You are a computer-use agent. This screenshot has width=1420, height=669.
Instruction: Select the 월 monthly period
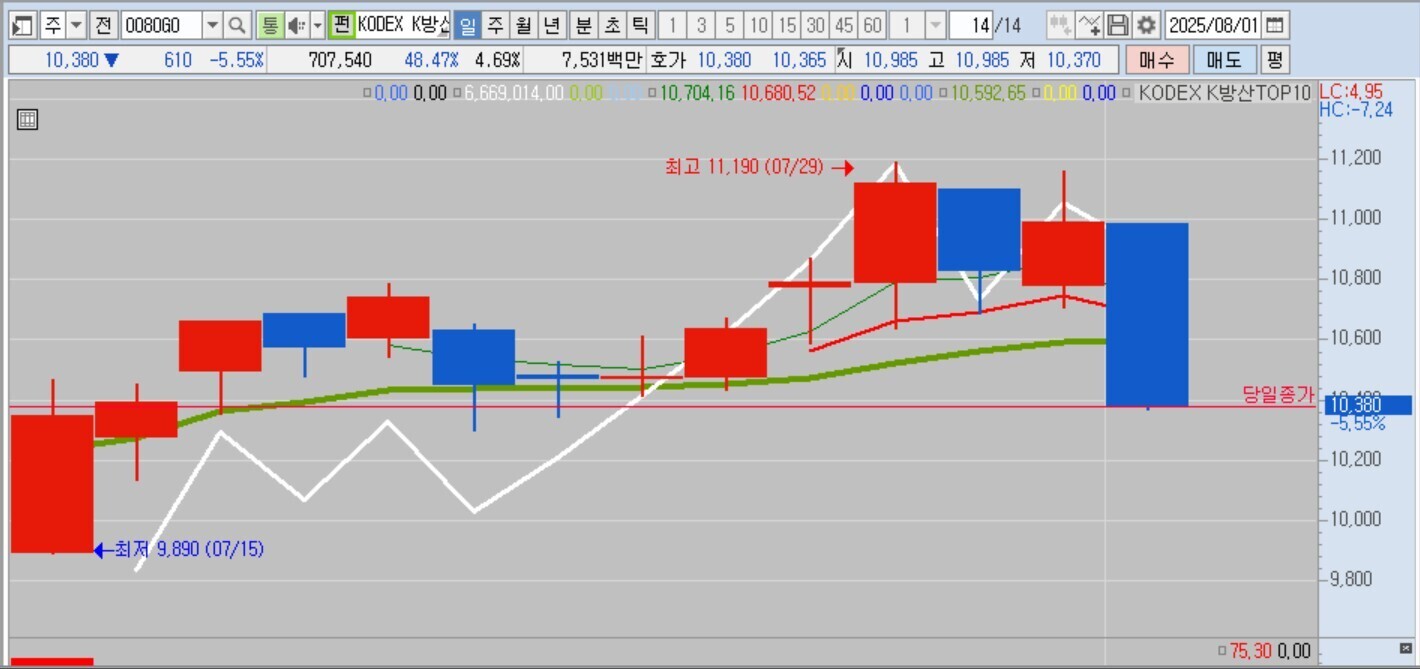coord(523,25)
